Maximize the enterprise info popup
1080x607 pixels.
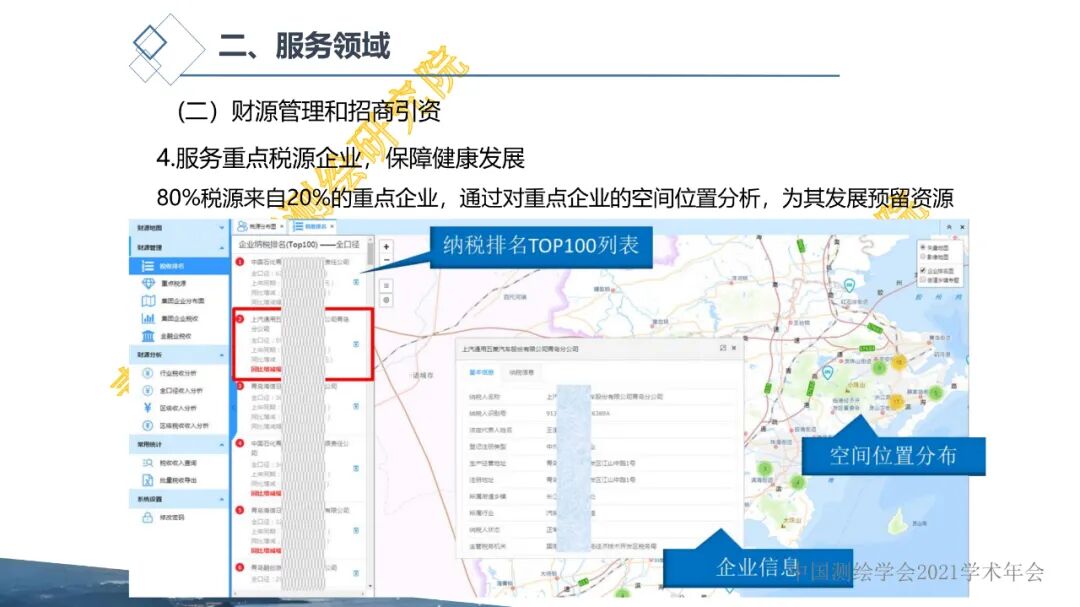pyautogui.click(x=723, y=348)
